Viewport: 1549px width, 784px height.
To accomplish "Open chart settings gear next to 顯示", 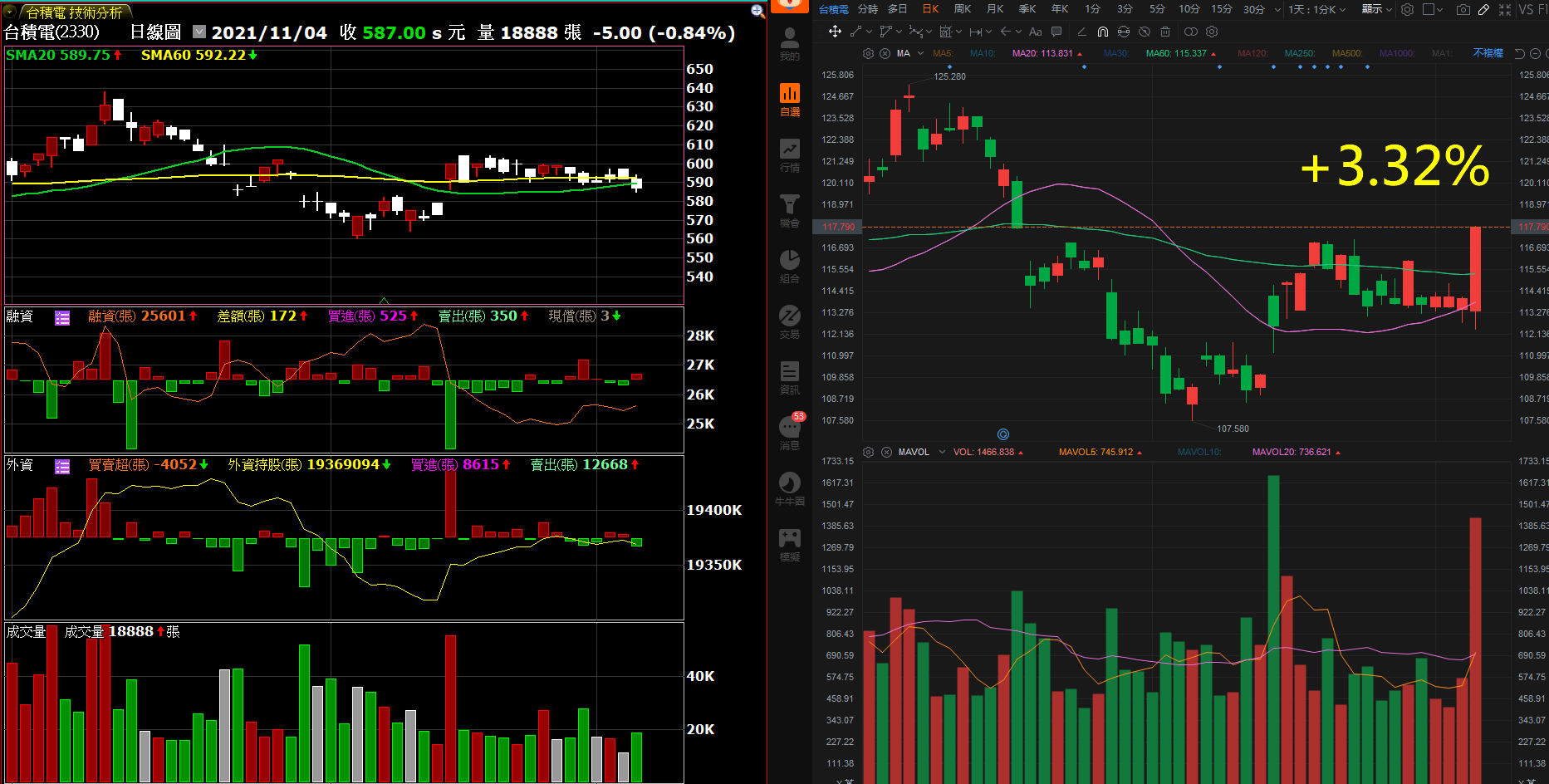I will 1407,9.
